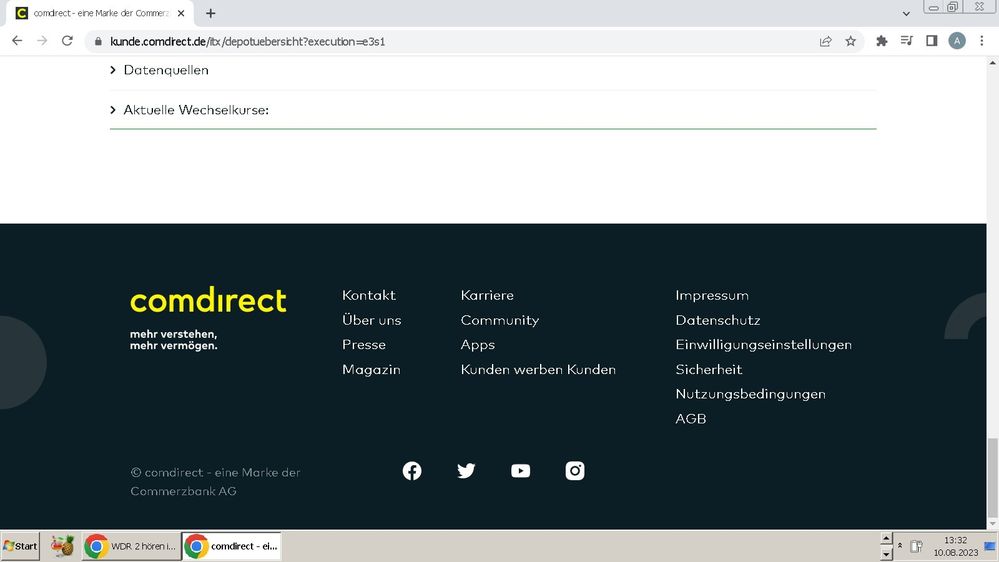The height and width of the screenshot is (562, 999).
Task: Switch to WDR 2 hören taskbar window
Action: (130, 546)
